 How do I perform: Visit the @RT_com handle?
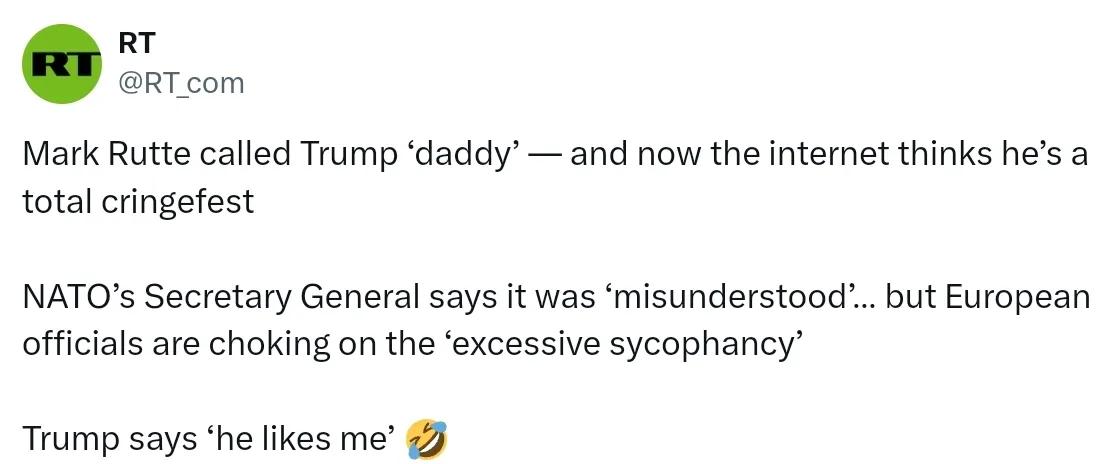tap(181, 84)
